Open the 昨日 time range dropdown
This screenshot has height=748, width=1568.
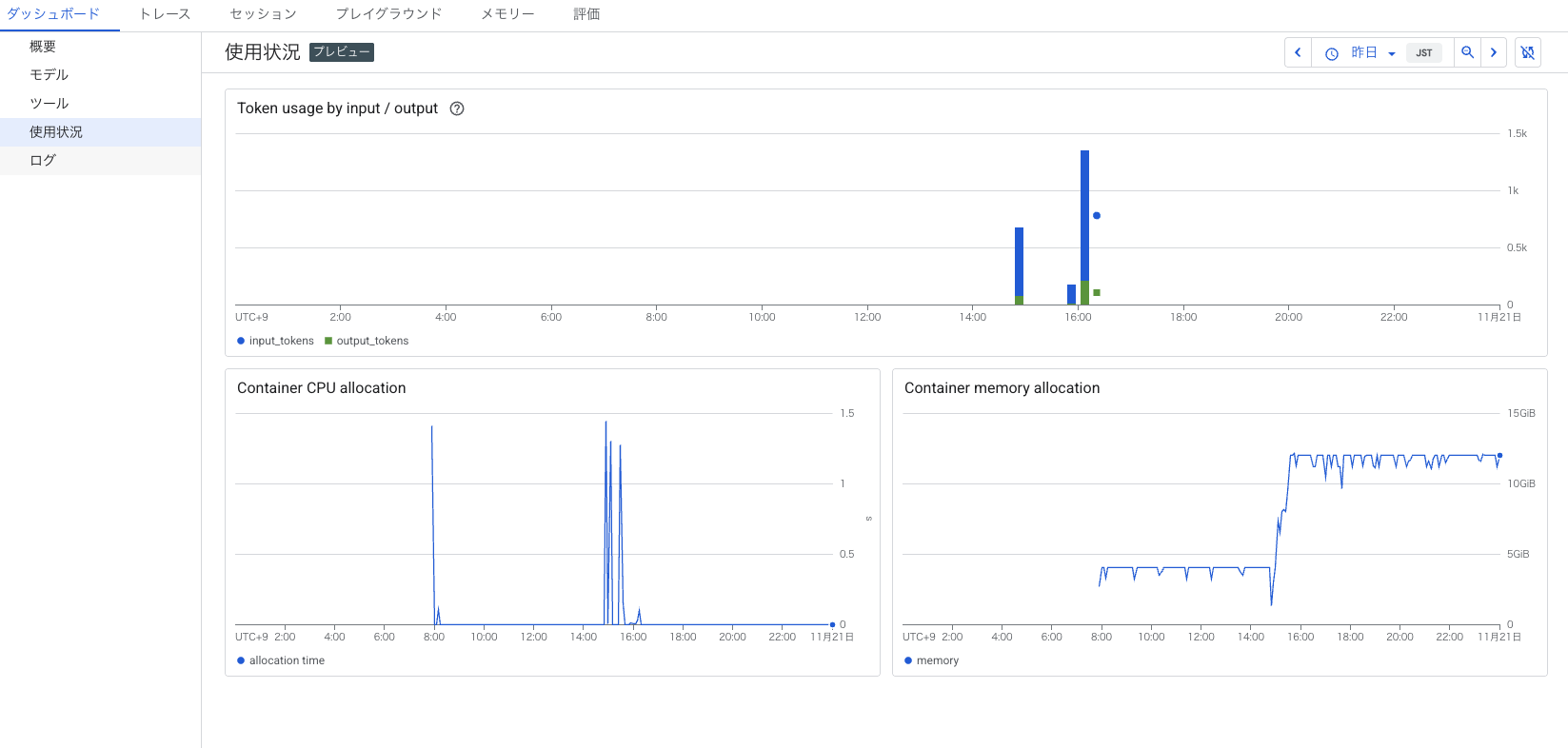coord(1373,53)
